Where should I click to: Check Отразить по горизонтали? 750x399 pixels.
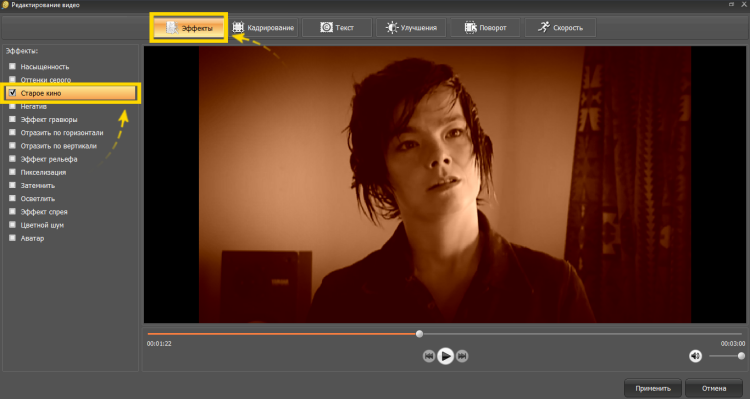pyautogui.click(x=12, y=132)
